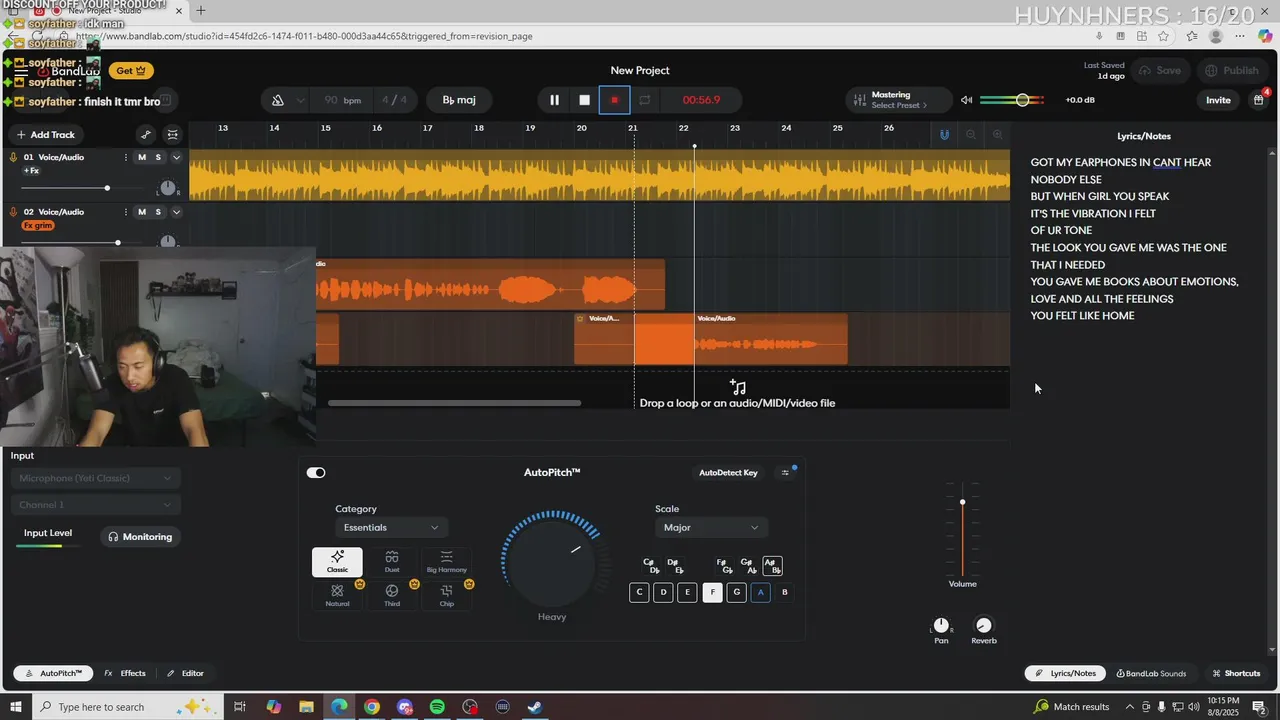Click track 01 pan knob

168,188
